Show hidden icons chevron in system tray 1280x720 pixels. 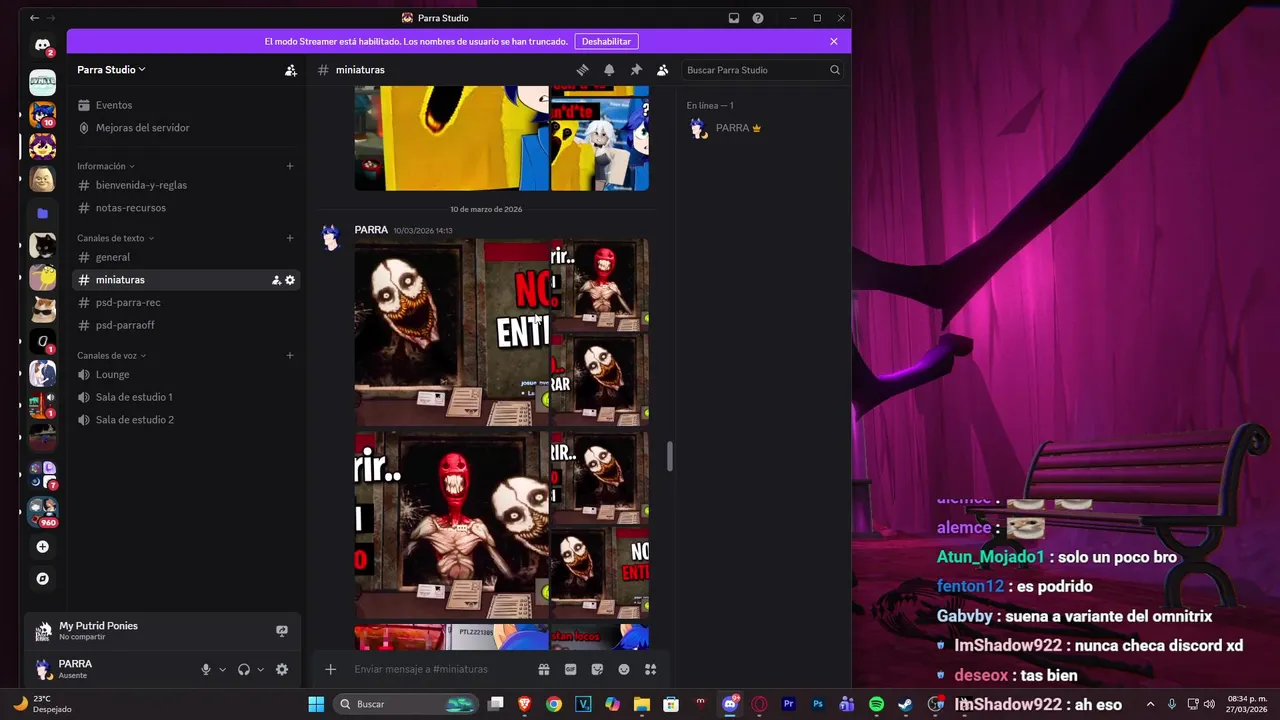pyautogui.click(x=1150, y=704)
